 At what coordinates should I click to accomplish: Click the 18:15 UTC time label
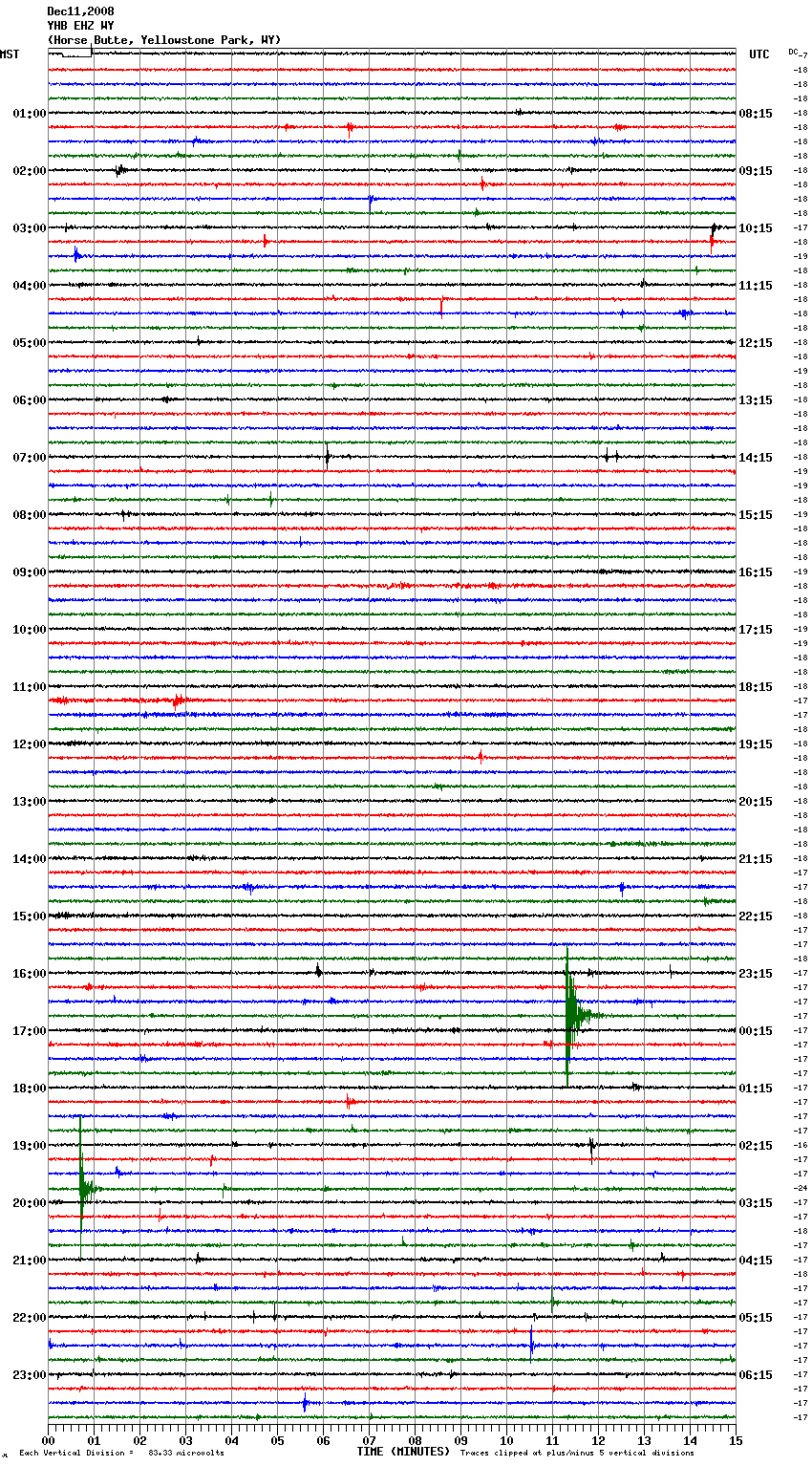[756, 687]
